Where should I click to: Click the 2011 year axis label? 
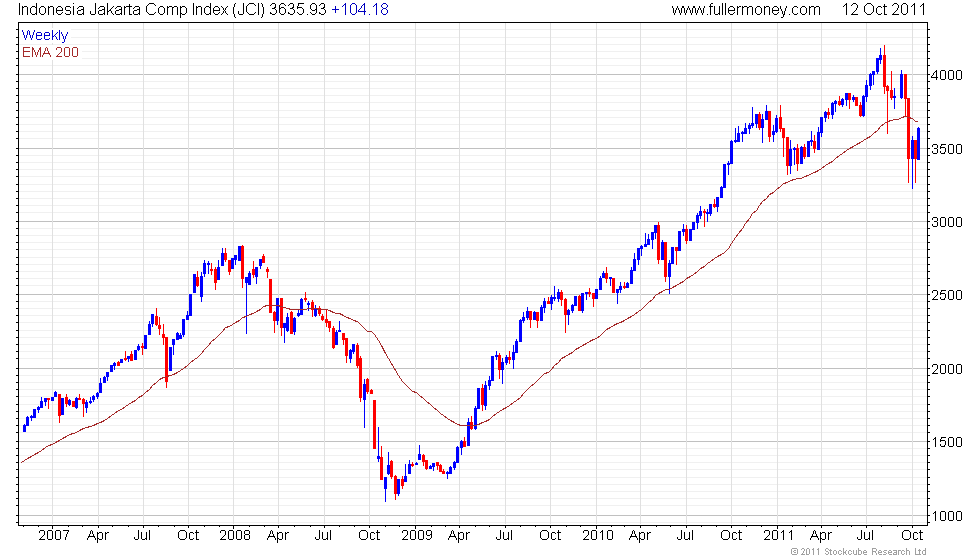(x=779, y=536)
